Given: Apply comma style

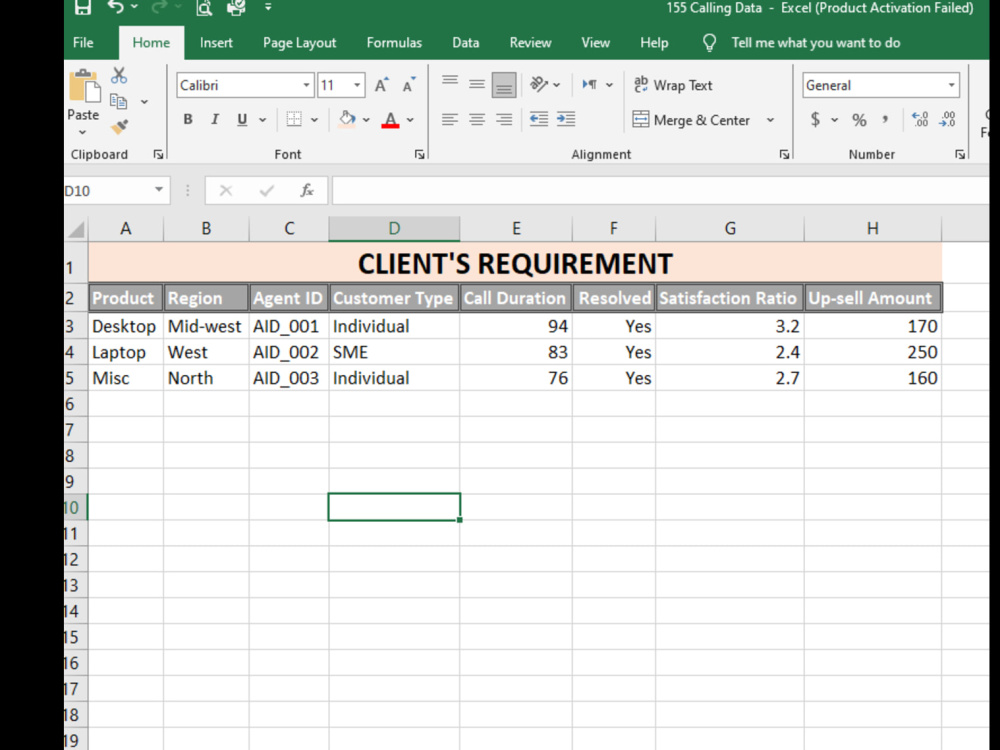Looking at the screenshot, I should pyautogui.click(x=885, y=119).
